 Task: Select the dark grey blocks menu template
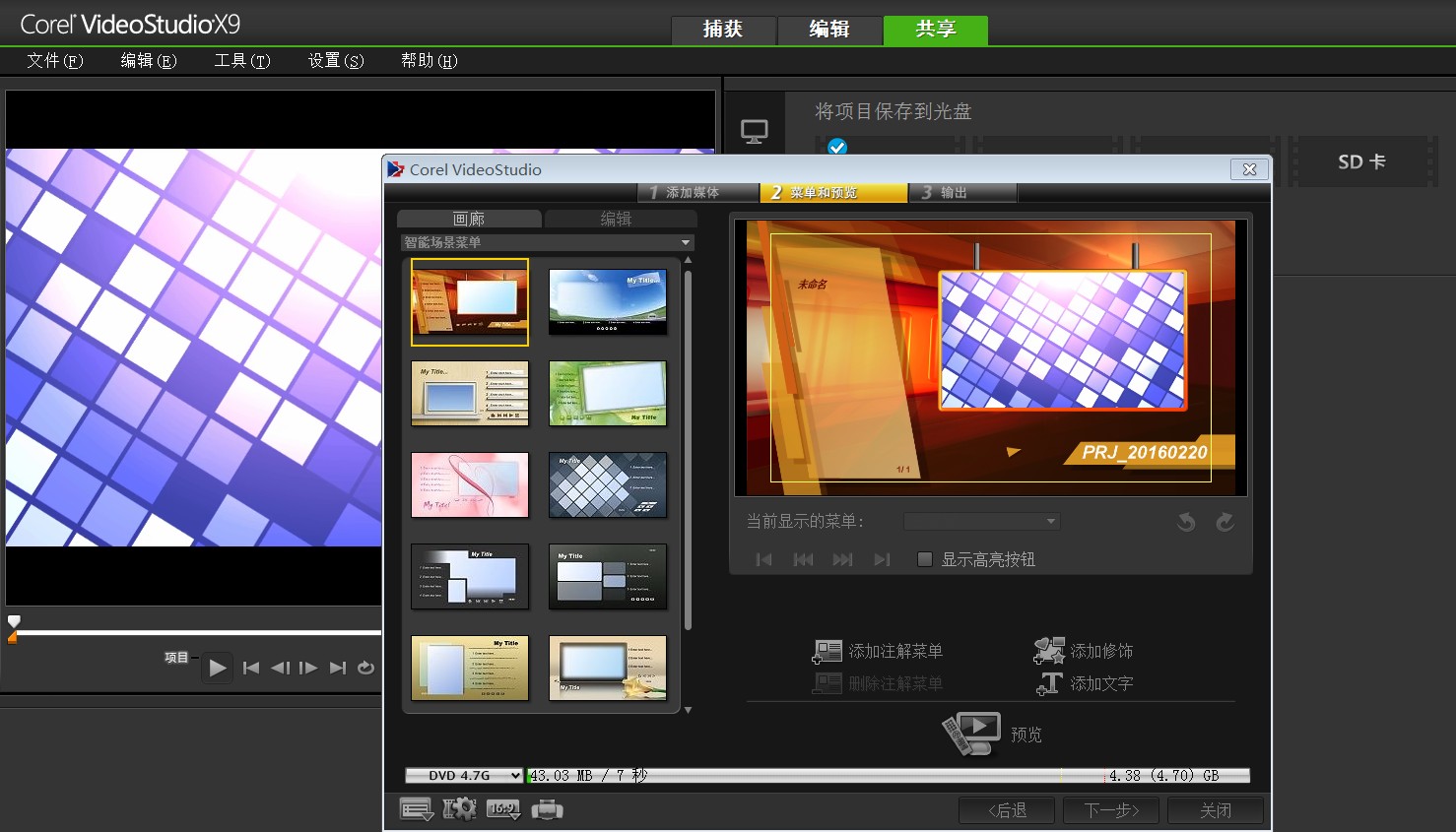[x=608, y=577]
